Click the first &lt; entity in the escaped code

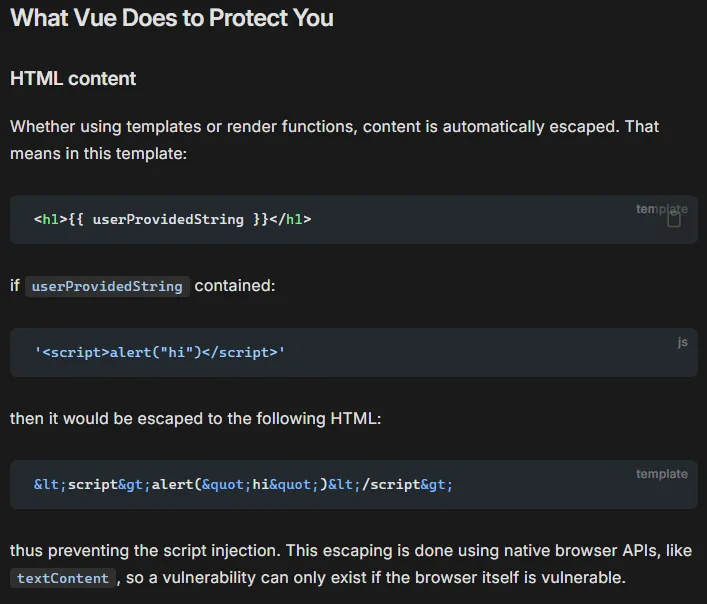(50, 485)
